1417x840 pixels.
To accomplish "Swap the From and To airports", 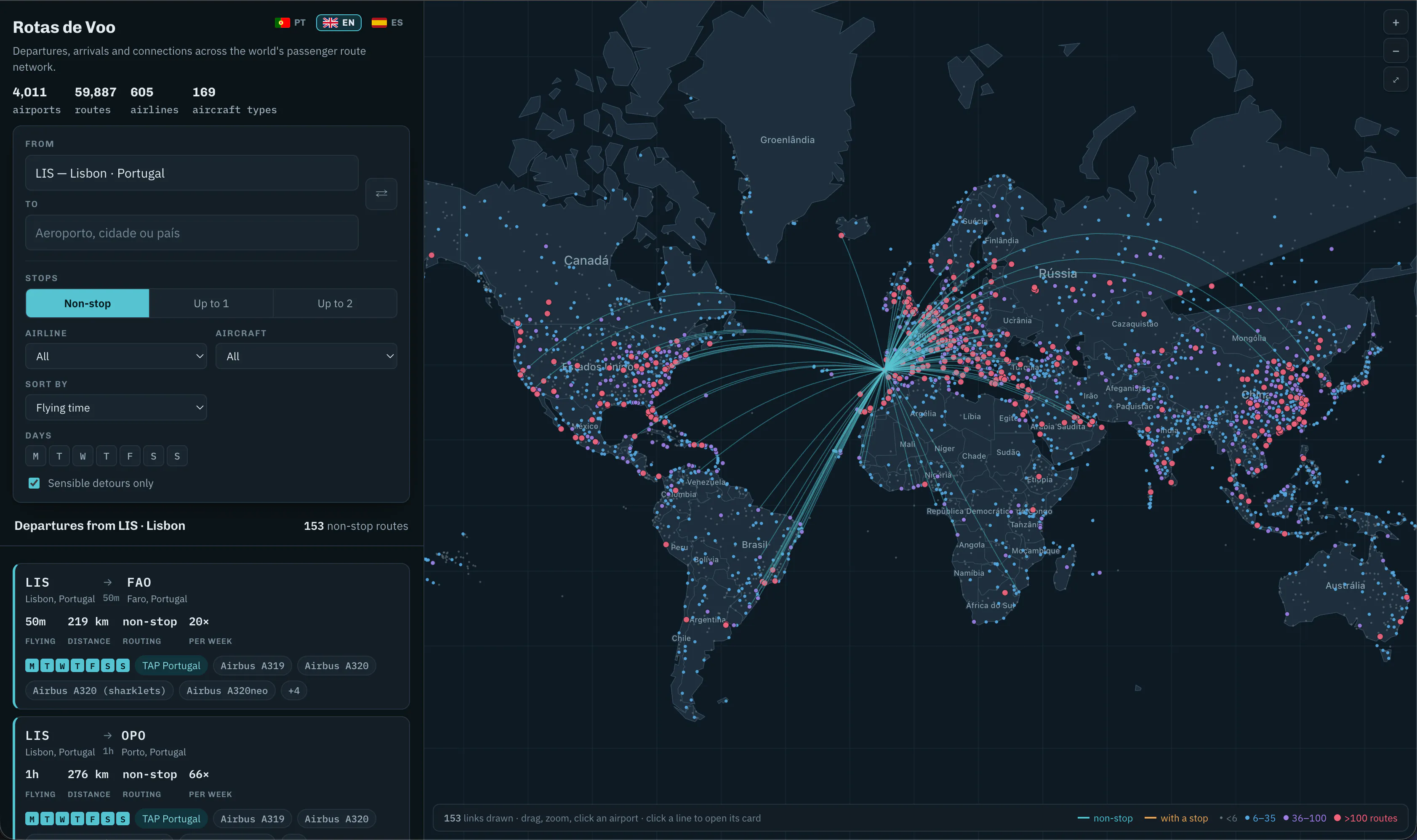I will (x=381, y=194).
